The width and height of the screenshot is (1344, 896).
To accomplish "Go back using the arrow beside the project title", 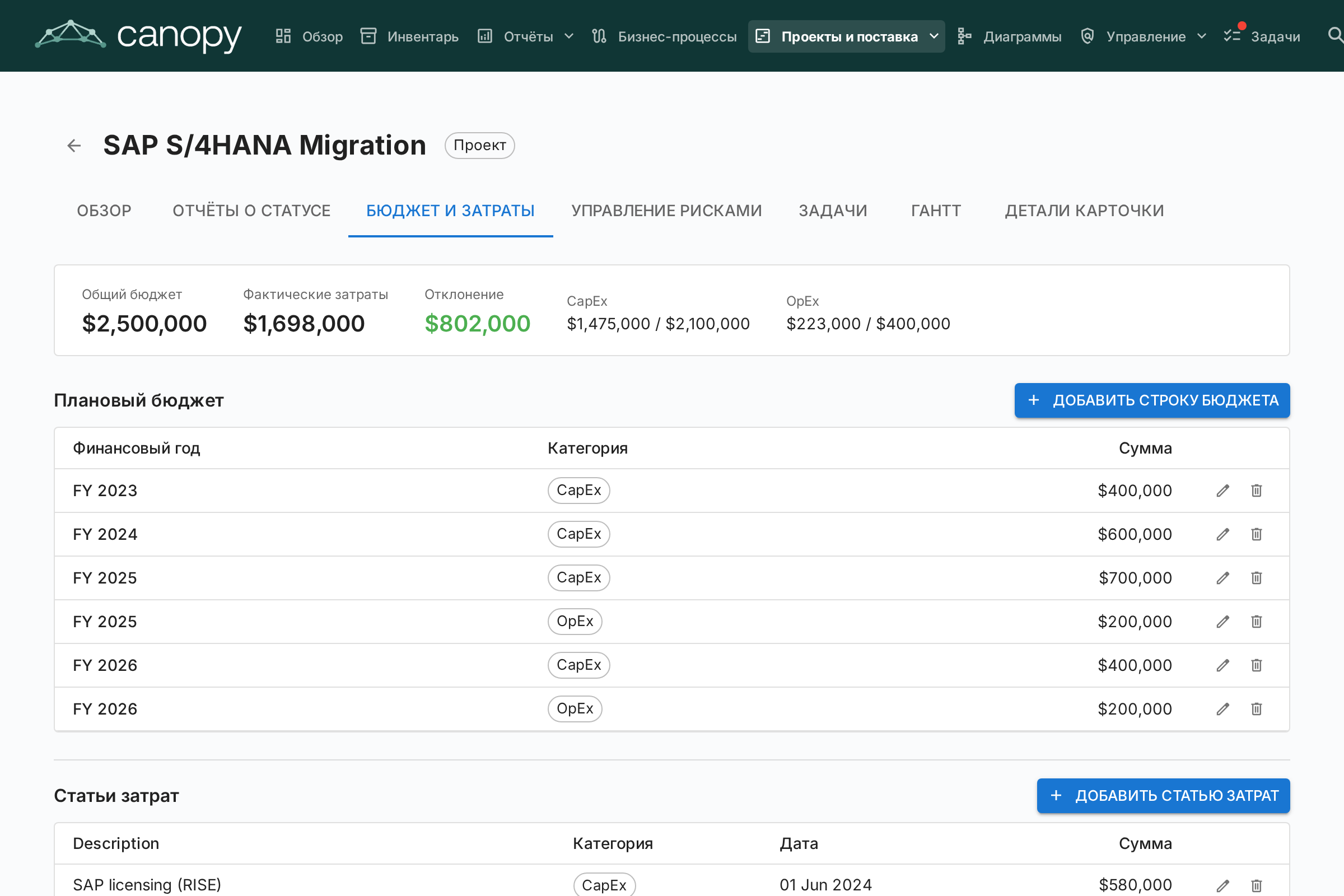I will (x=74, y=146).
